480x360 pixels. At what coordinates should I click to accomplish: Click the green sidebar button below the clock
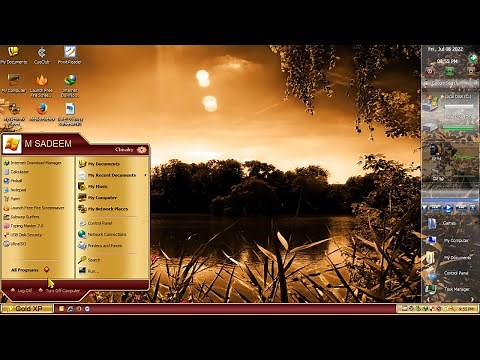[450, 71]
